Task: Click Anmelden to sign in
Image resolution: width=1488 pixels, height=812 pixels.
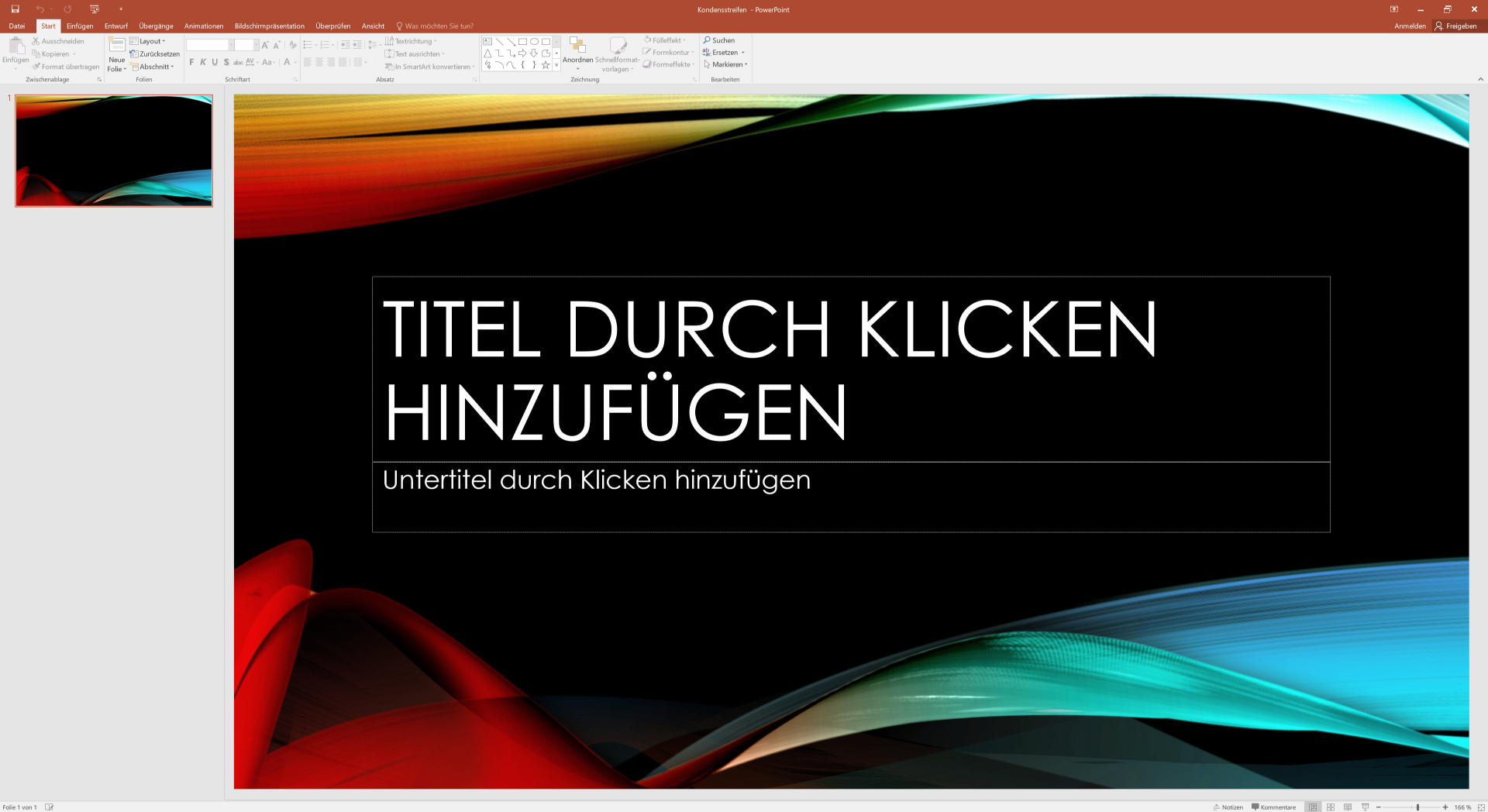Action: (x=1410, y=26)
